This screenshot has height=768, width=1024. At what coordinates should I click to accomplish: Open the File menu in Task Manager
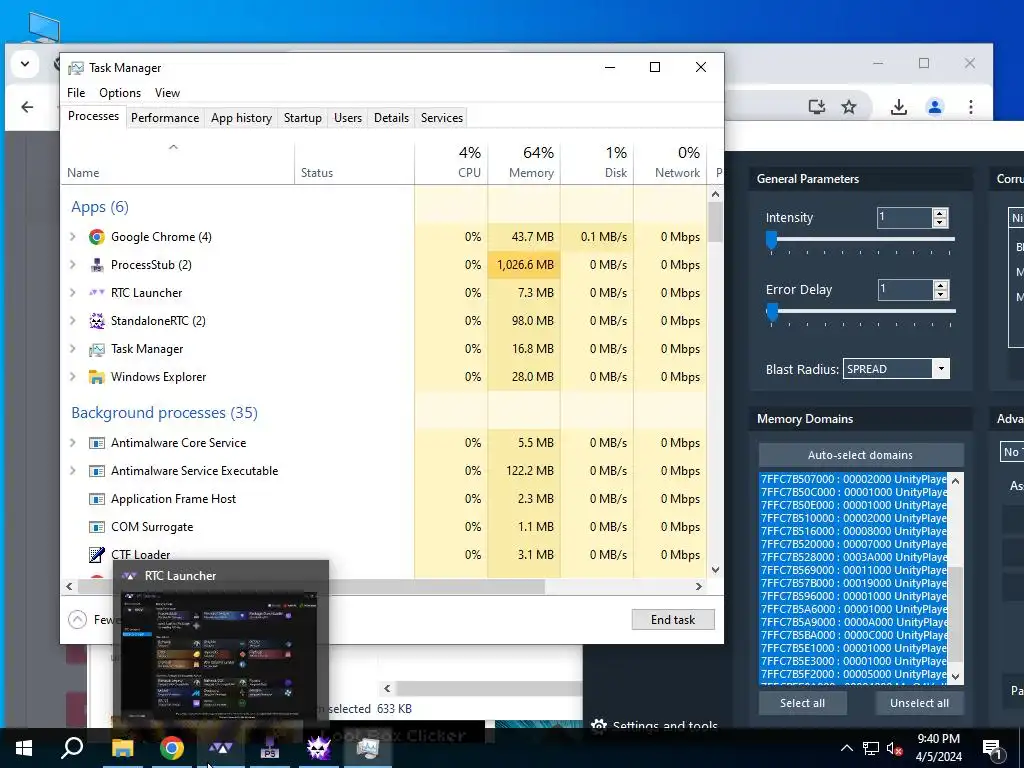coord(76,93)
